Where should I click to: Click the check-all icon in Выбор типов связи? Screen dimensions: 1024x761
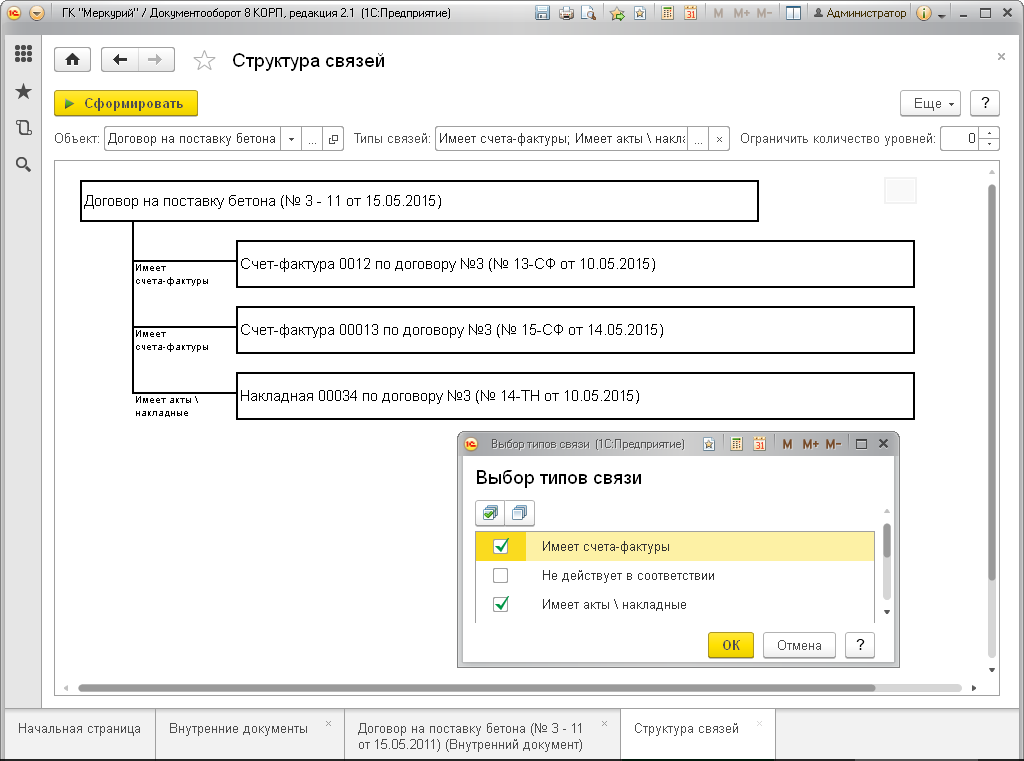point(490,513)
